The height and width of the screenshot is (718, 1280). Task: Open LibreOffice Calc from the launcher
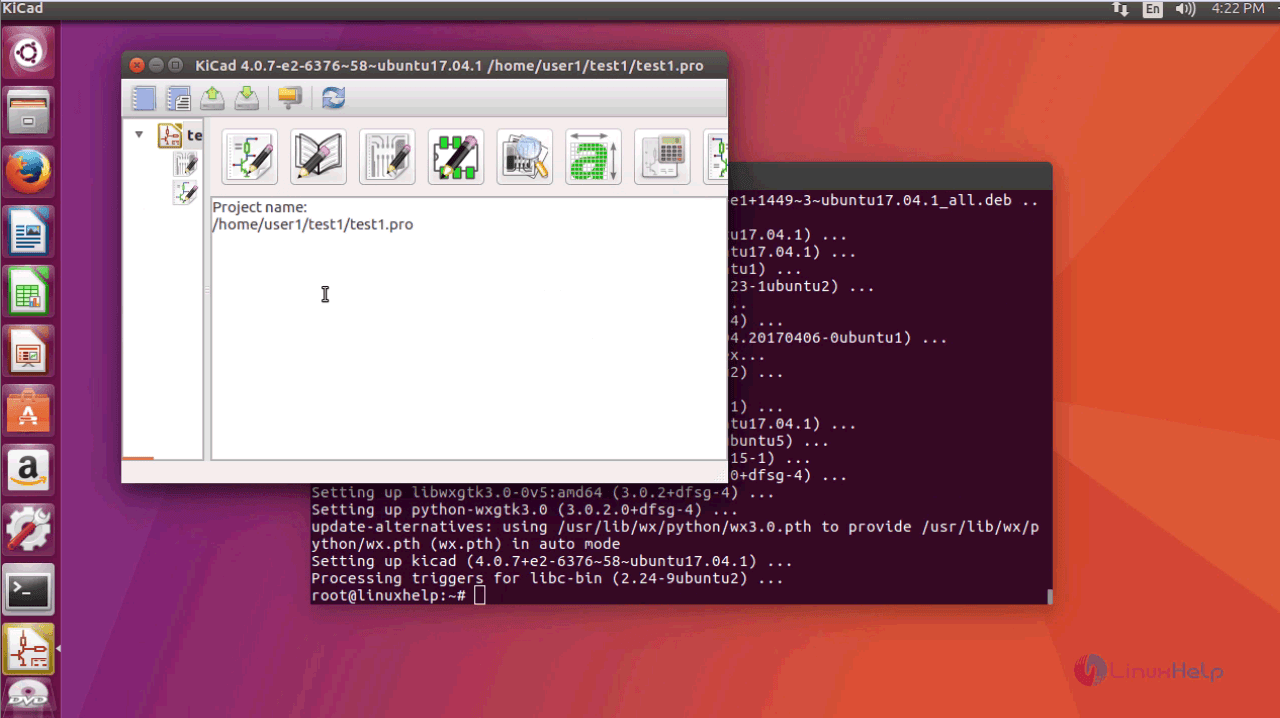pyautogui.click(x=30, y=293)
